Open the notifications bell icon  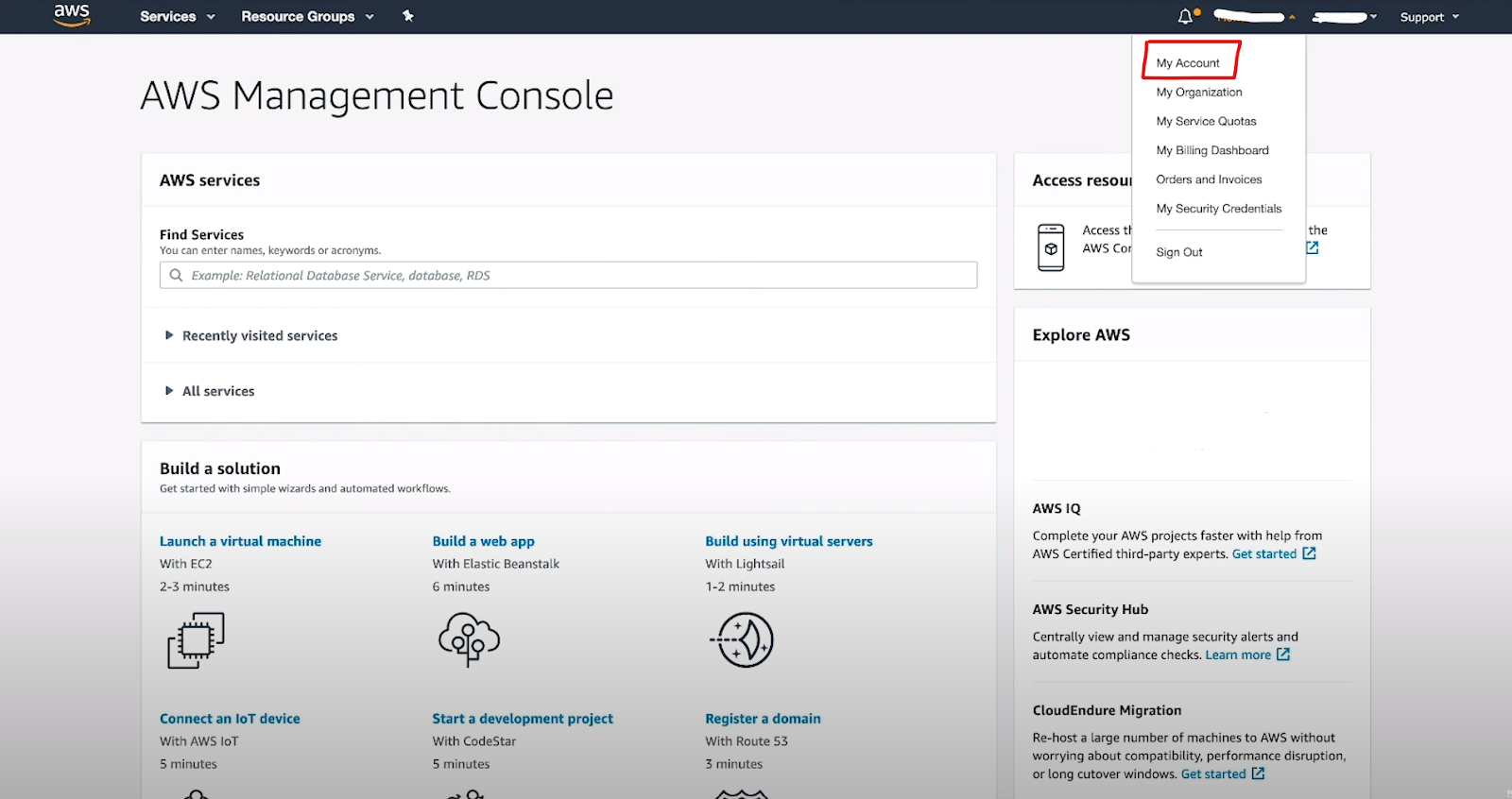coord(1185,16)
